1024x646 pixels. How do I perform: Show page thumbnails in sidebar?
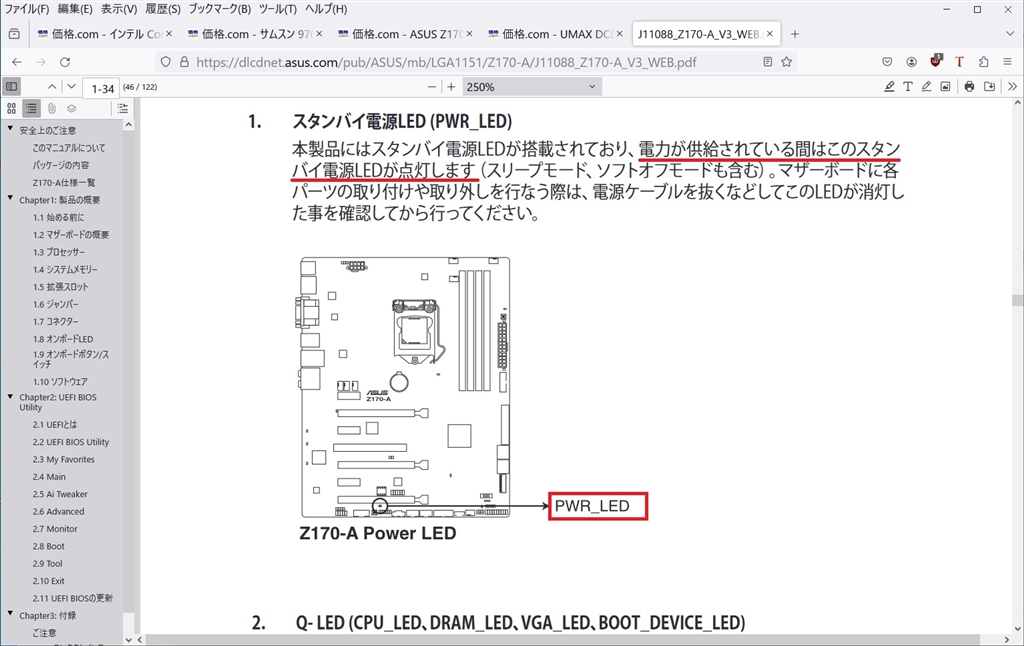(11, 108)
